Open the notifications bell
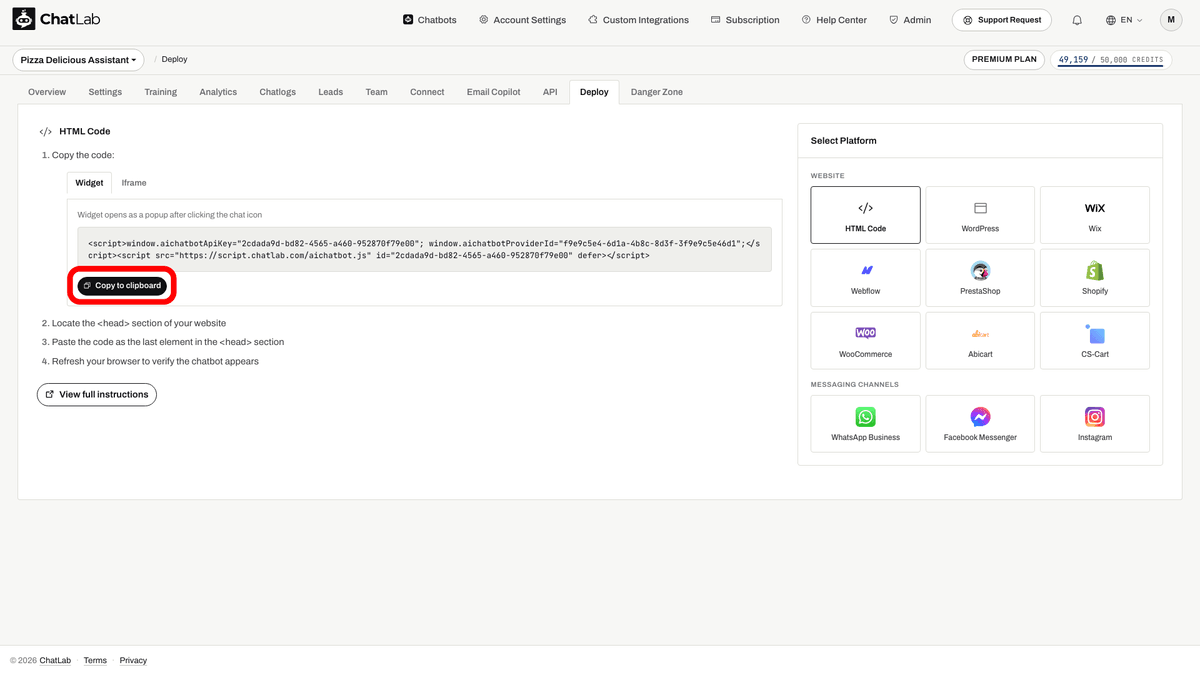The image size is (1200, 675). click(x=1077, y=20)
